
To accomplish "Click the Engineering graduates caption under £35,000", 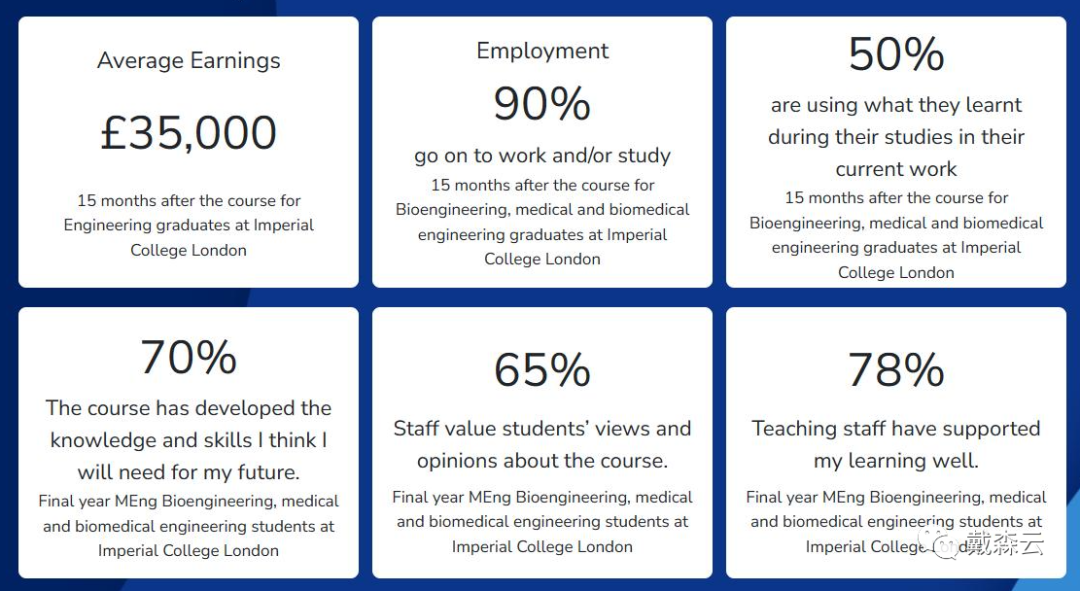I will point(189,225).
